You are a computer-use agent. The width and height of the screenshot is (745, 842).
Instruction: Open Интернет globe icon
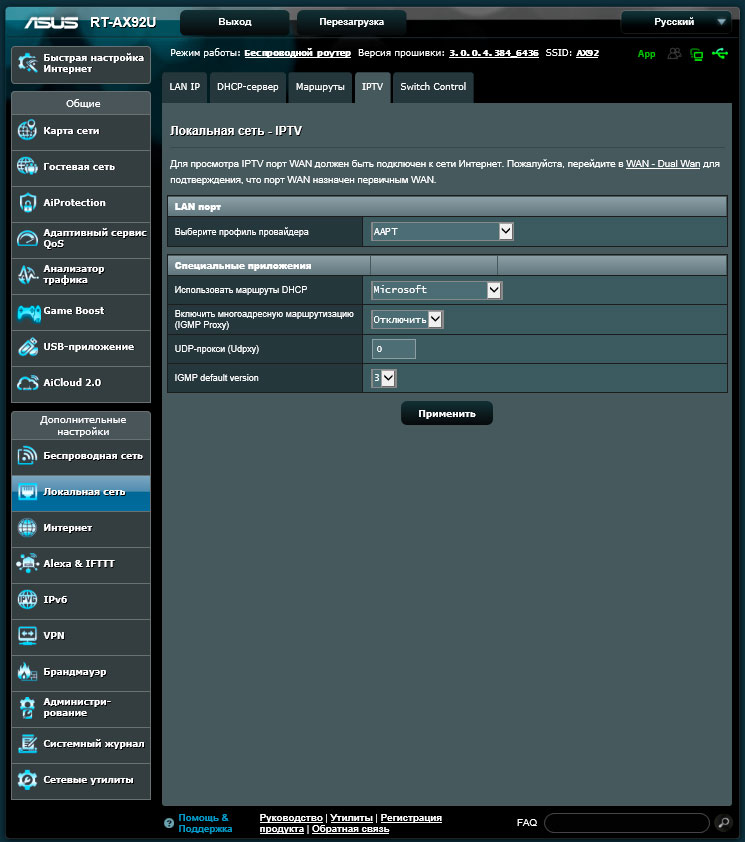27,527
